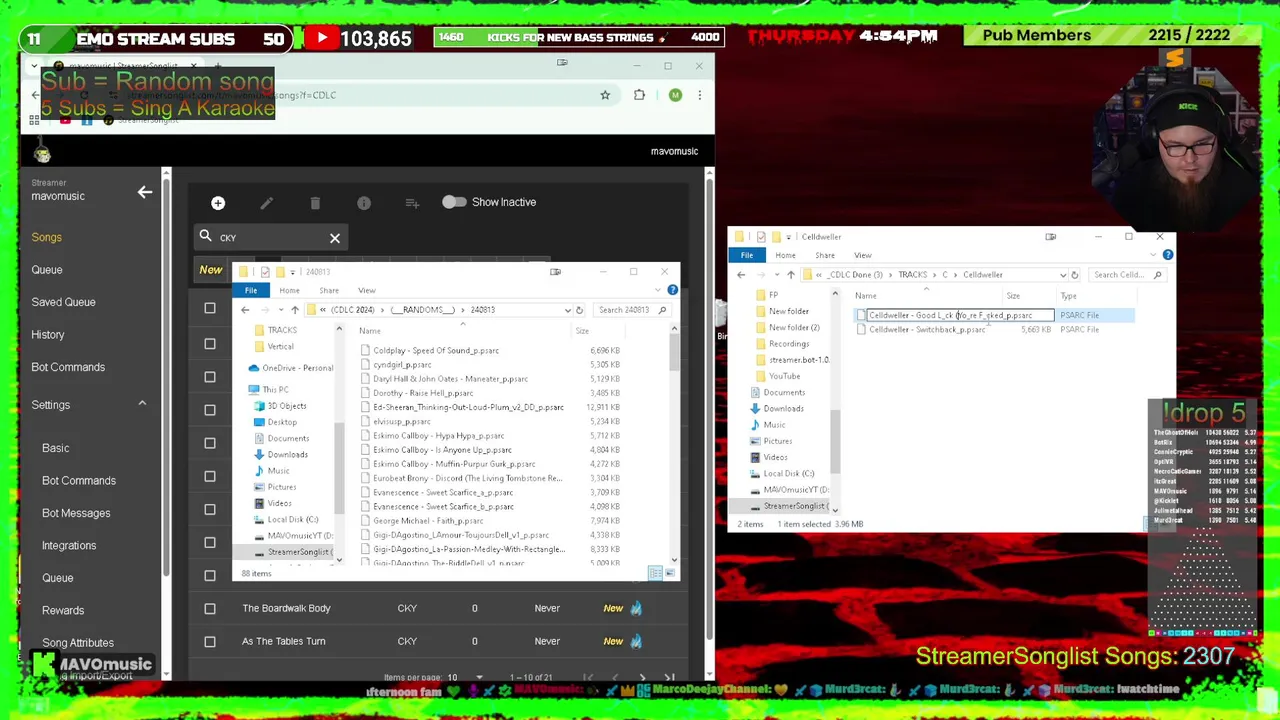Image resolution: width=1280 pixels, height=720 pixels.
Task: Check the box for The Boardwalk Body
Action: [x=210, y=608]
